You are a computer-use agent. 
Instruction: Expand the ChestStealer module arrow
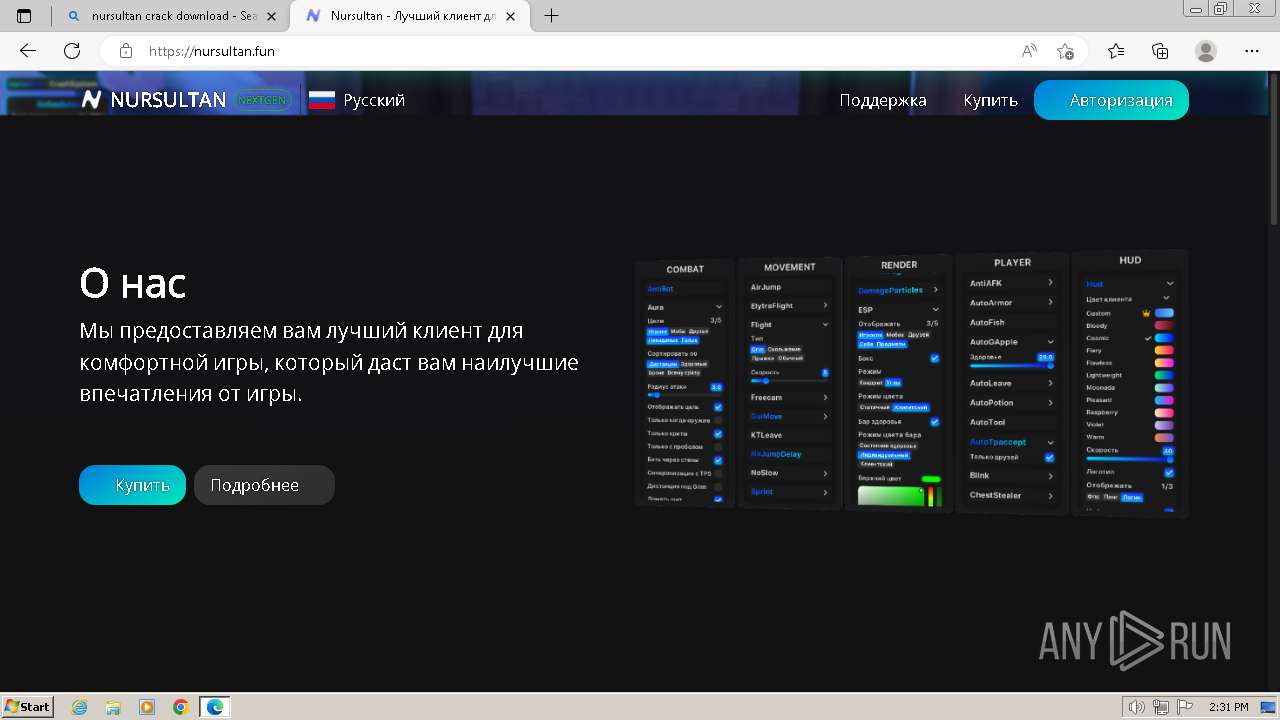pyautogui.click(x=1050, y=495)
